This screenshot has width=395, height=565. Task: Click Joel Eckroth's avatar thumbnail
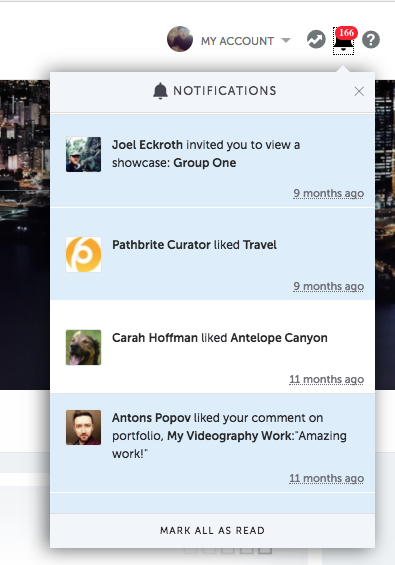(x=83, y=154)
